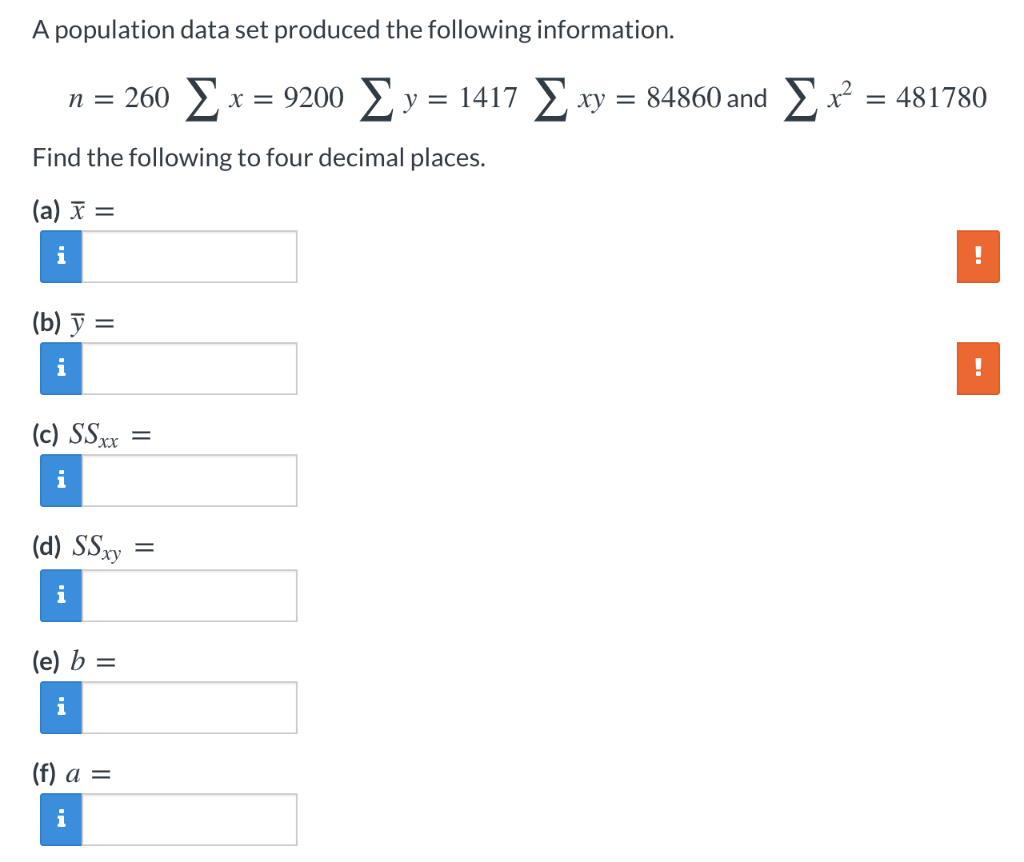The height and width of the screenshot is (862, 1024).
Task: Click the info icon beside answer (e)
Action: [60, 707]
